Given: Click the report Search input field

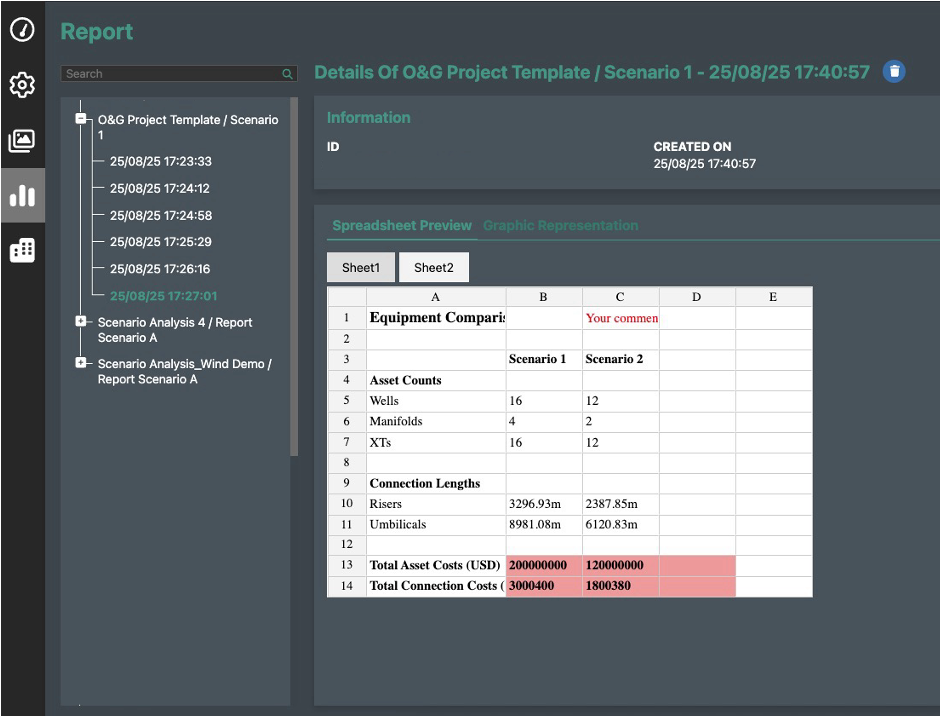Looking at the screenshot, I should point(170,74).
